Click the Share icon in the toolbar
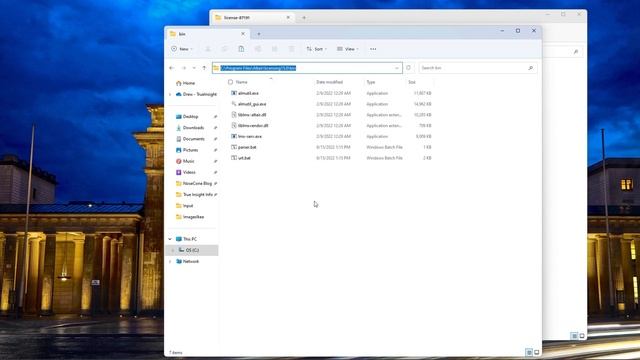 (275, 49)
